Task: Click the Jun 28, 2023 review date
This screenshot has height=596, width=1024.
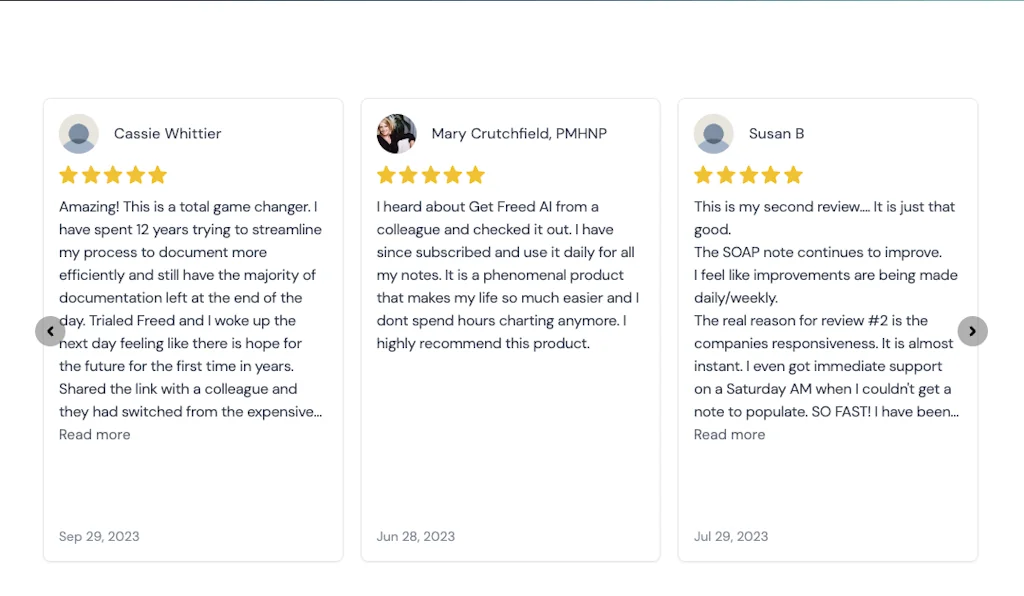Action: pyautogui.click(x=416, y=536)
